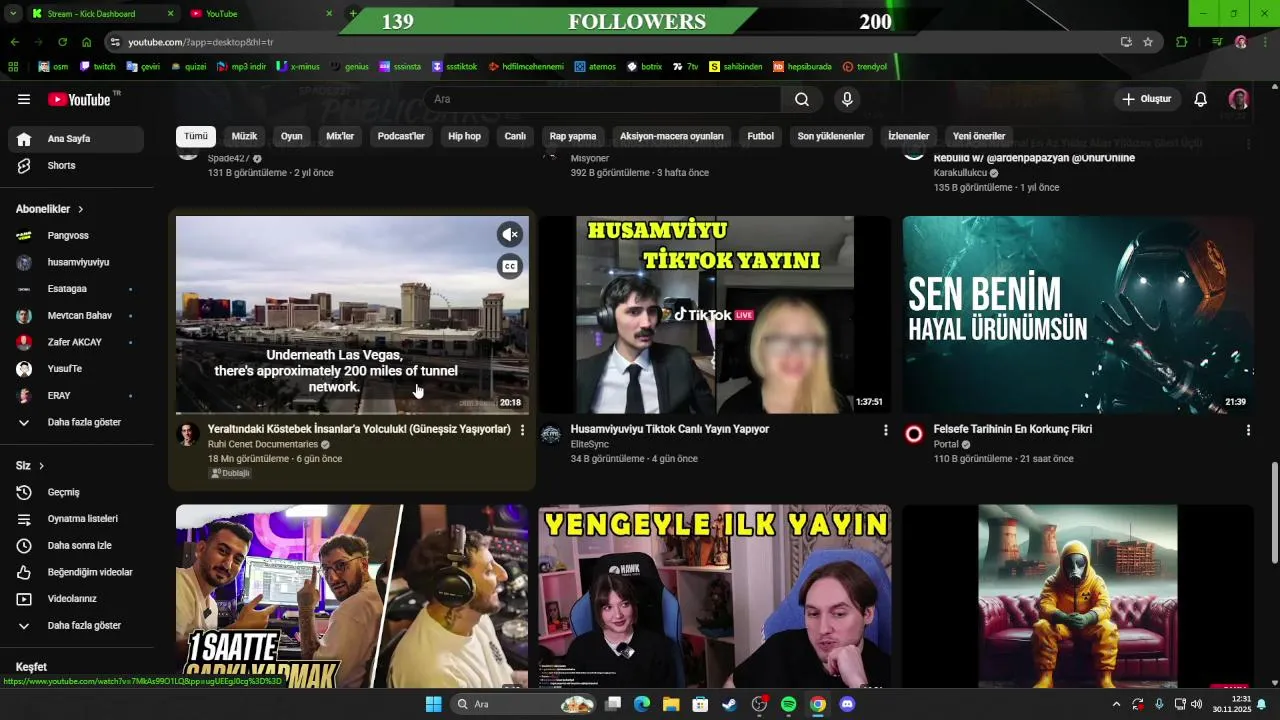Open the sahibinden bookmark
This screenshot has height=720, width=1280.
coord(736,67)
